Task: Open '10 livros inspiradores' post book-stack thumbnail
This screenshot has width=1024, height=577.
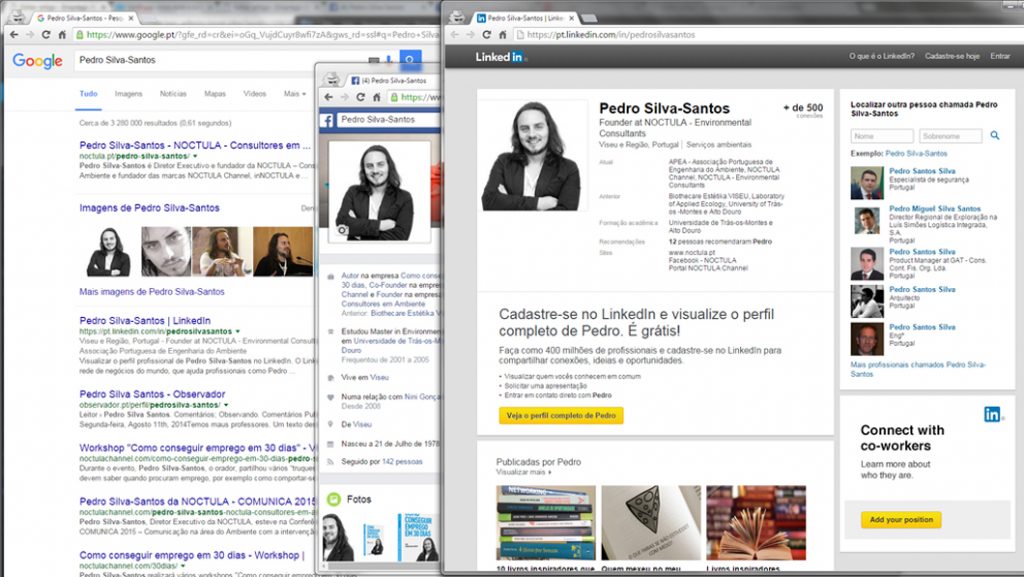Action: point(546,523)
